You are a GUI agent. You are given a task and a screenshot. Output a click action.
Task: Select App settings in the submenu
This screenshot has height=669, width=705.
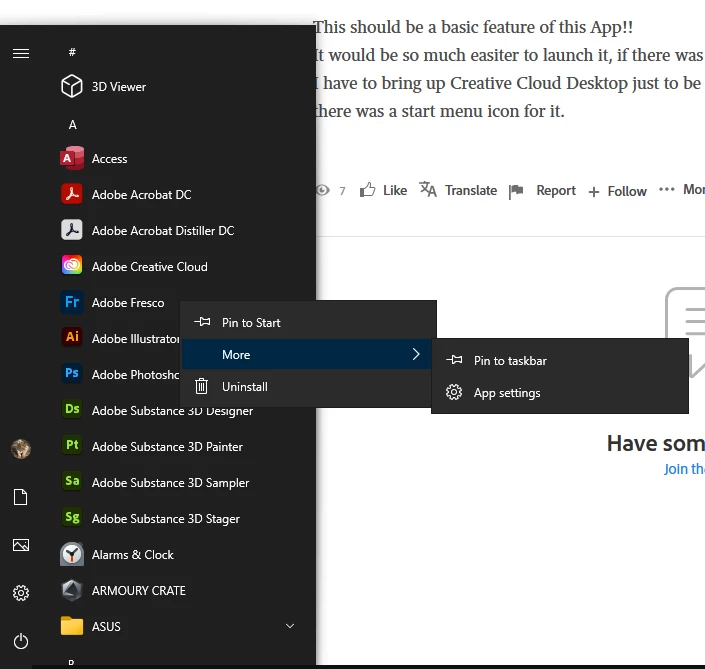coord(560,393)
